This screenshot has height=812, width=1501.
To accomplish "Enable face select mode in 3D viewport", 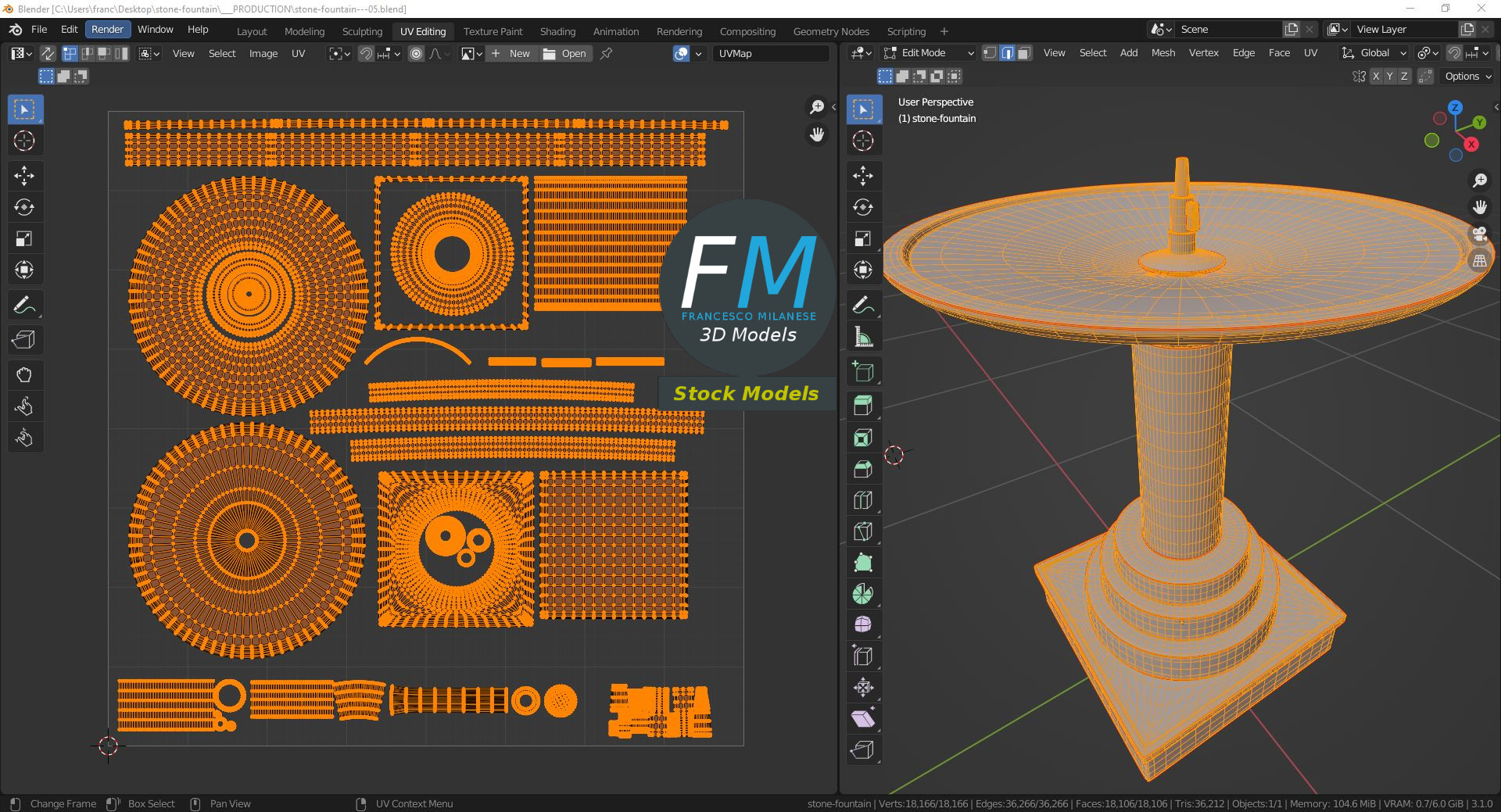I will [1024, 53].
